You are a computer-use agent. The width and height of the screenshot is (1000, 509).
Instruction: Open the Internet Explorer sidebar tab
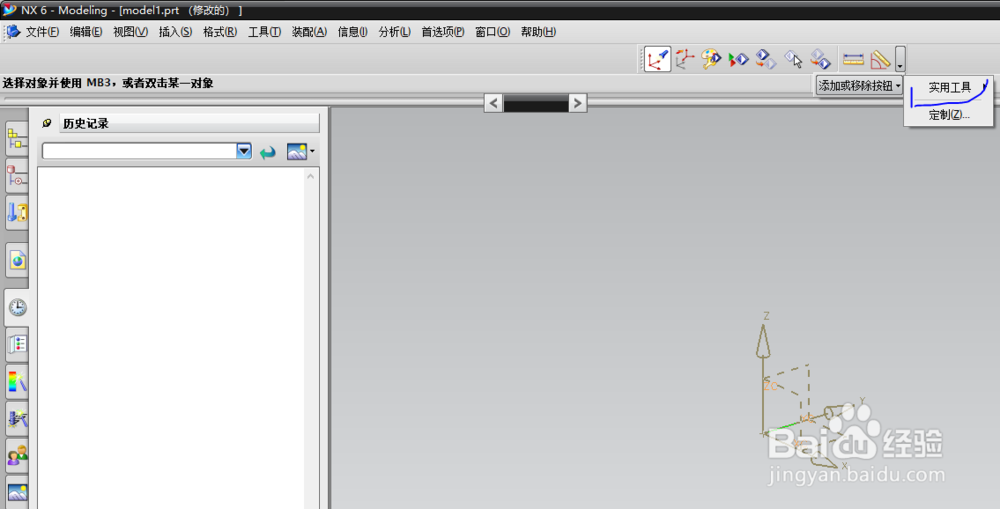(x=17, y=260)
